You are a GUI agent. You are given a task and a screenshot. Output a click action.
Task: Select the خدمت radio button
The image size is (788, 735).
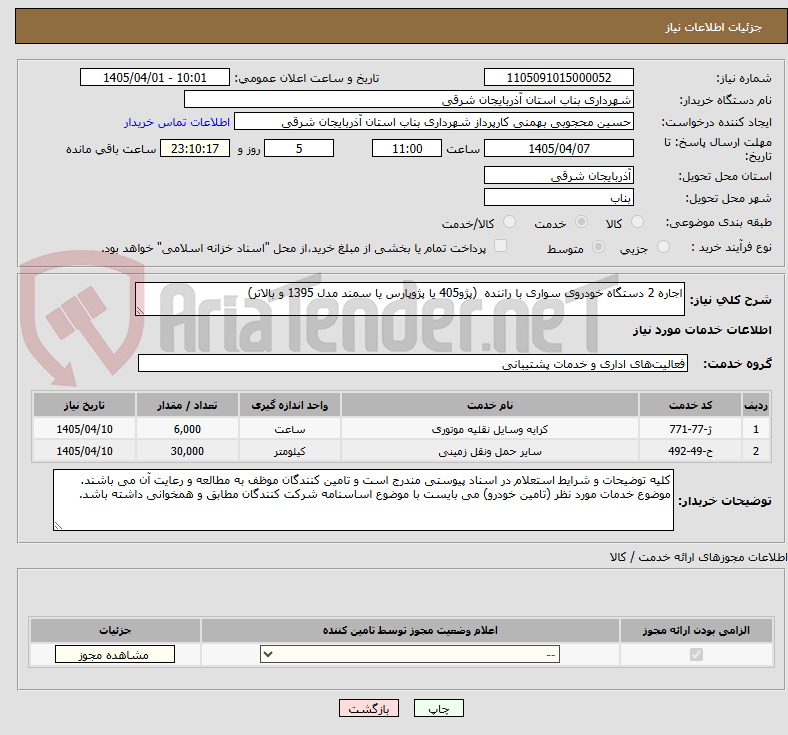(x=581, y=222)
